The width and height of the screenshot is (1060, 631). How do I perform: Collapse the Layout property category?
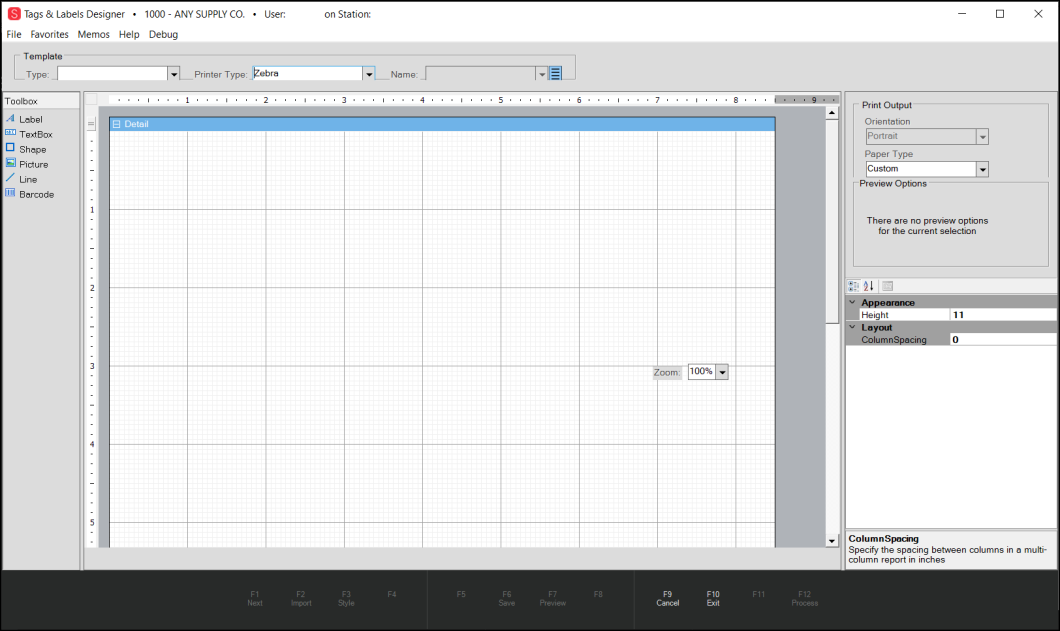pos(852,327)
